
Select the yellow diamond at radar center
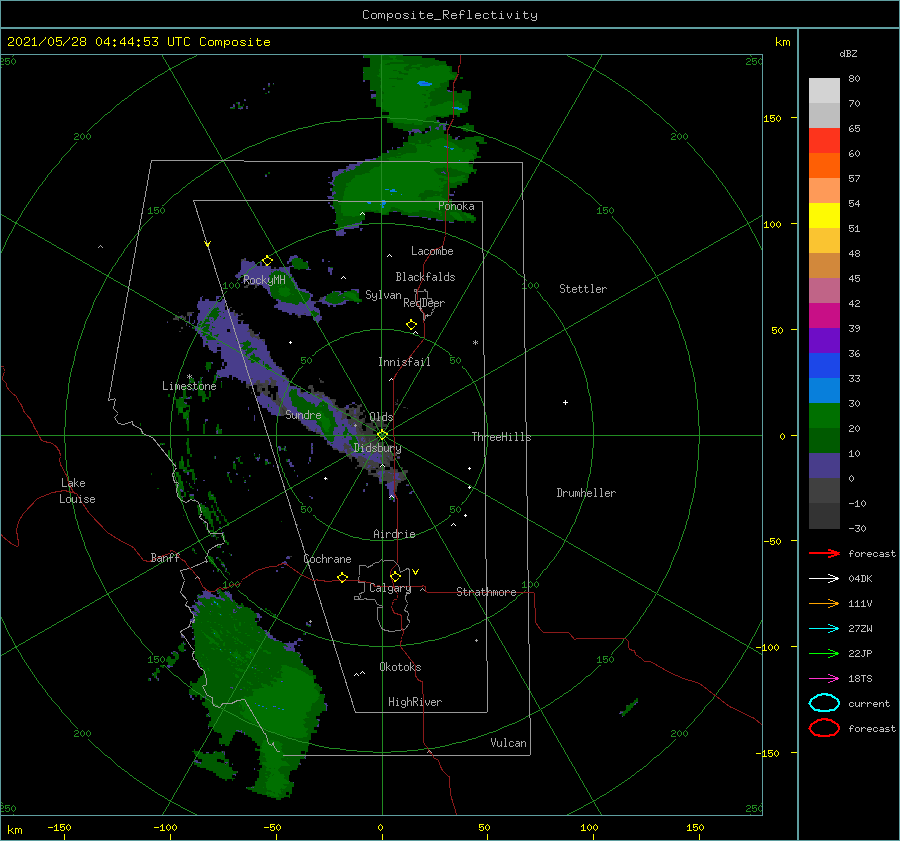[382, 435]
